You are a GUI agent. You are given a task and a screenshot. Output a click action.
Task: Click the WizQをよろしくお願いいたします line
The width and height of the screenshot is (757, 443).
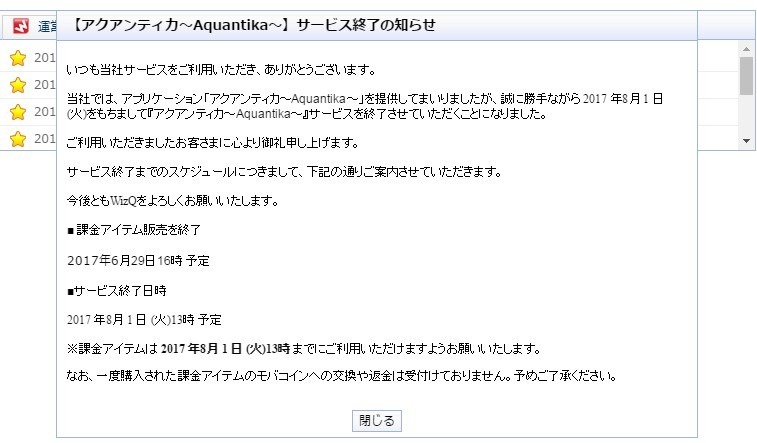pos(173,201)
